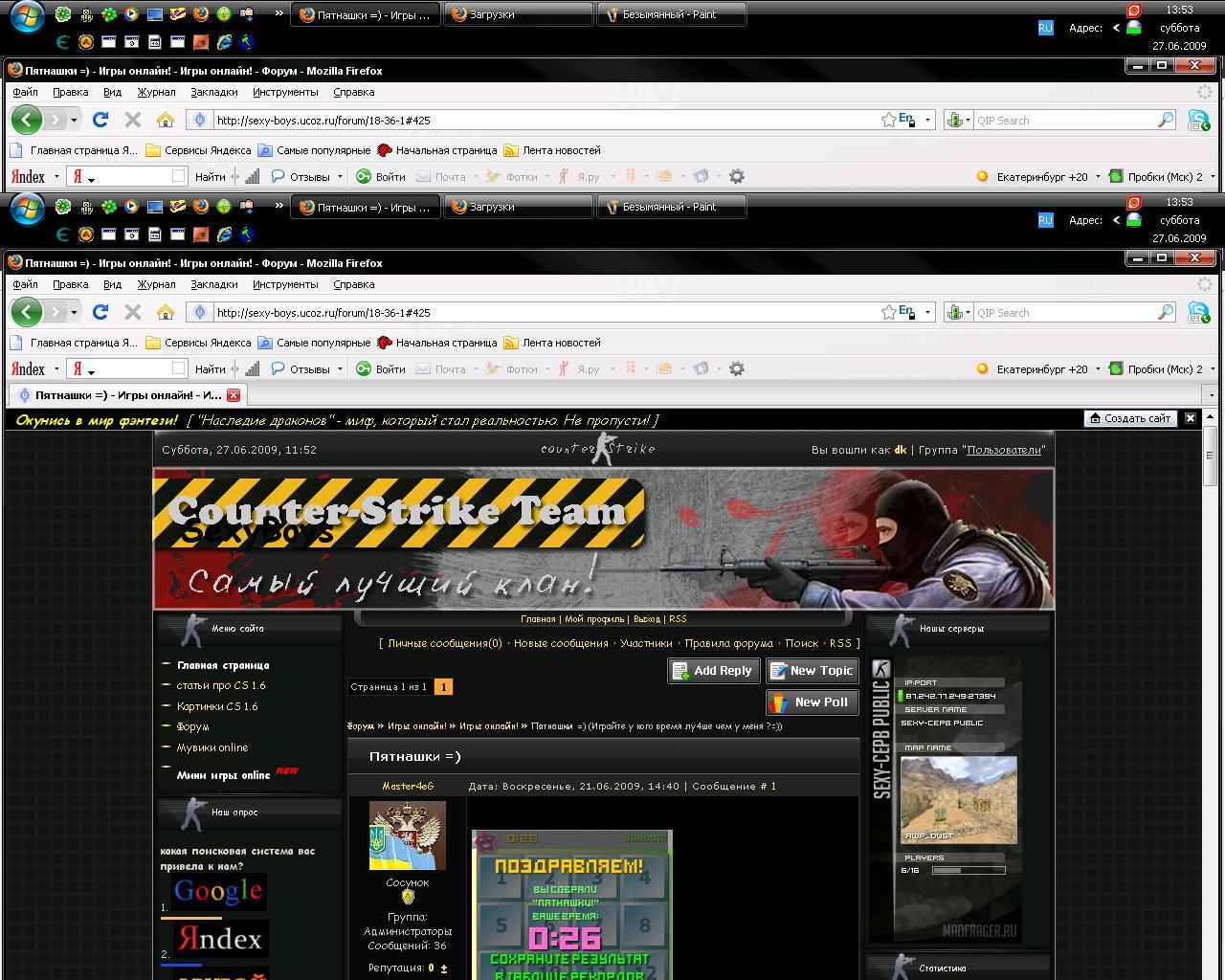Choose the Google poll option
This screenshot has width=1225, height=980.
tap(219, 891)
